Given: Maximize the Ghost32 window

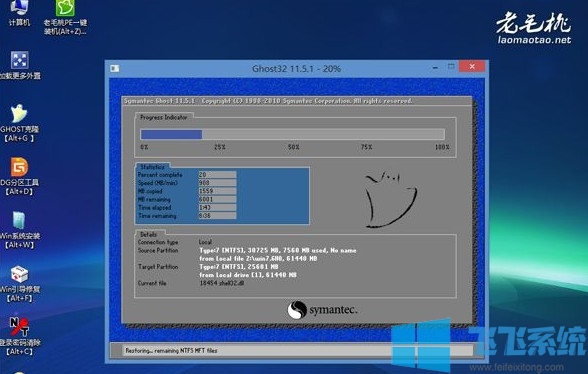Looking at the screenshot, I should [451, 67].
